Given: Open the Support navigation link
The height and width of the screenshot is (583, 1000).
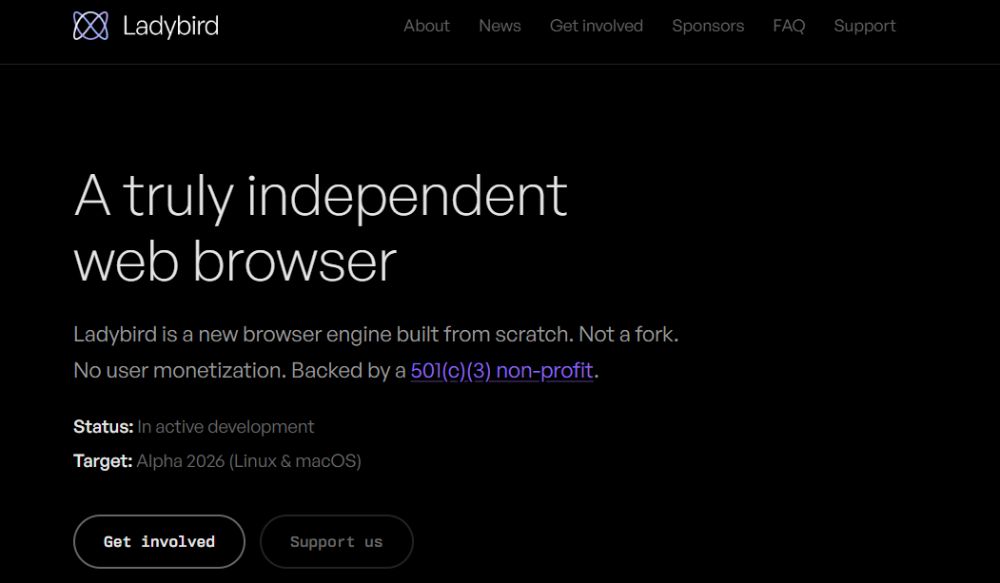Looking at the screenshot, I should [865, 26].
